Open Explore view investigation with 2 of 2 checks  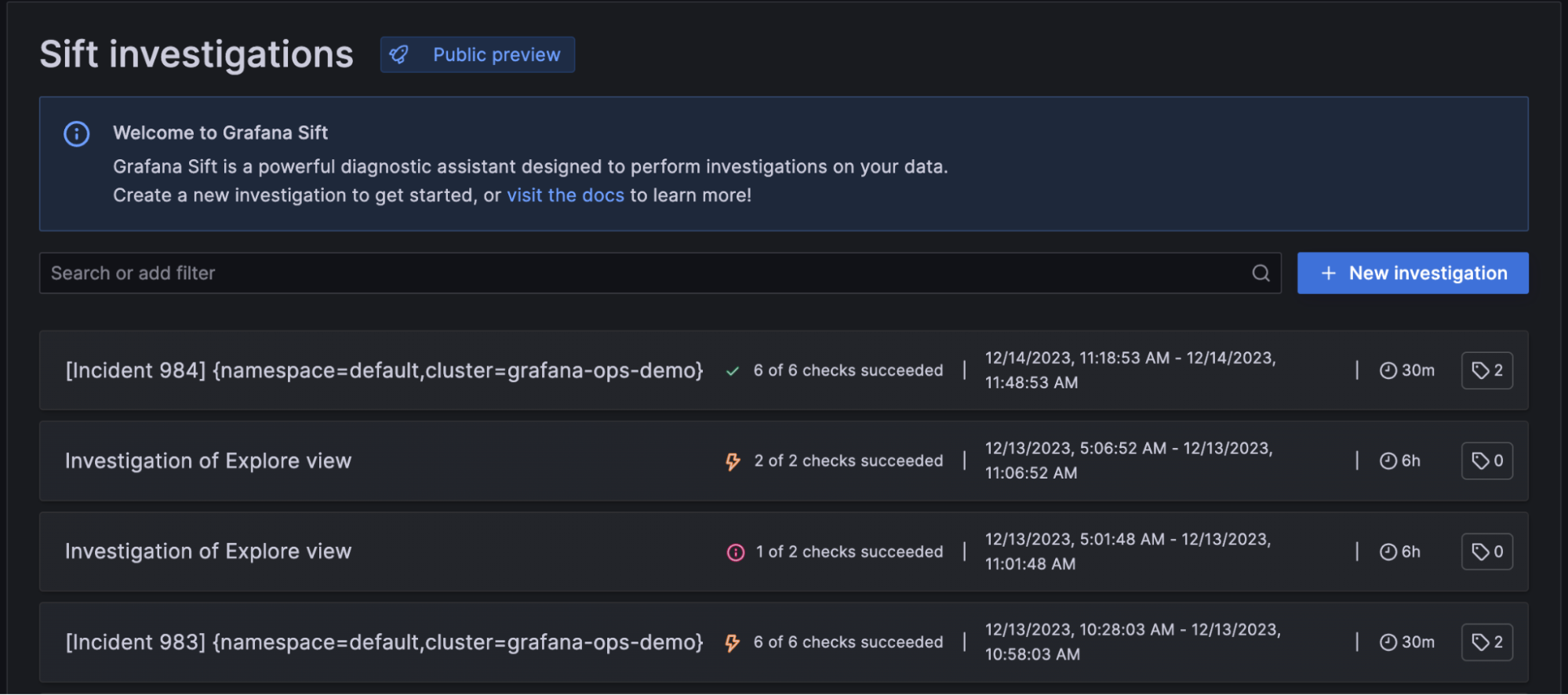[208, 460]
